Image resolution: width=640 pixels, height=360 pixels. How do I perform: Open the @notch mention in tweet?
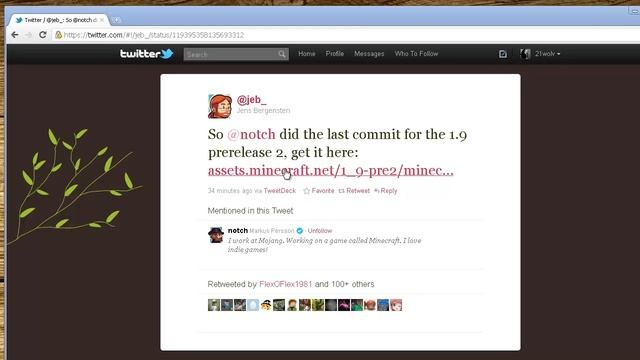pyautogui.click(x=251, y=134)
